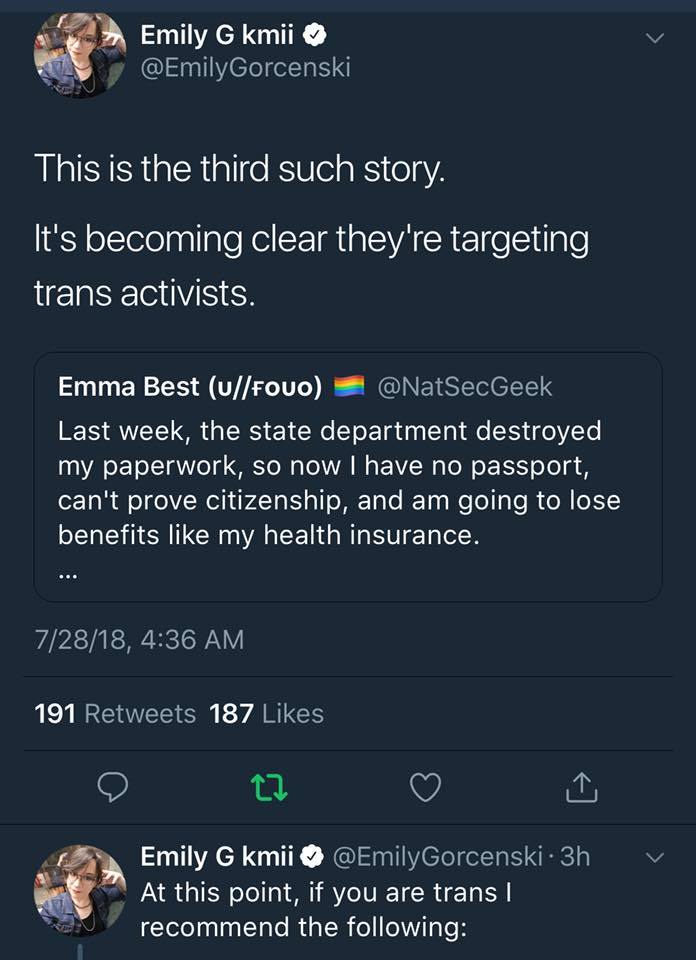Tap the 7/28/18, 4:36 AM timestamp
This screenshot has width=696, height=960.
click(x=139, y=639)
